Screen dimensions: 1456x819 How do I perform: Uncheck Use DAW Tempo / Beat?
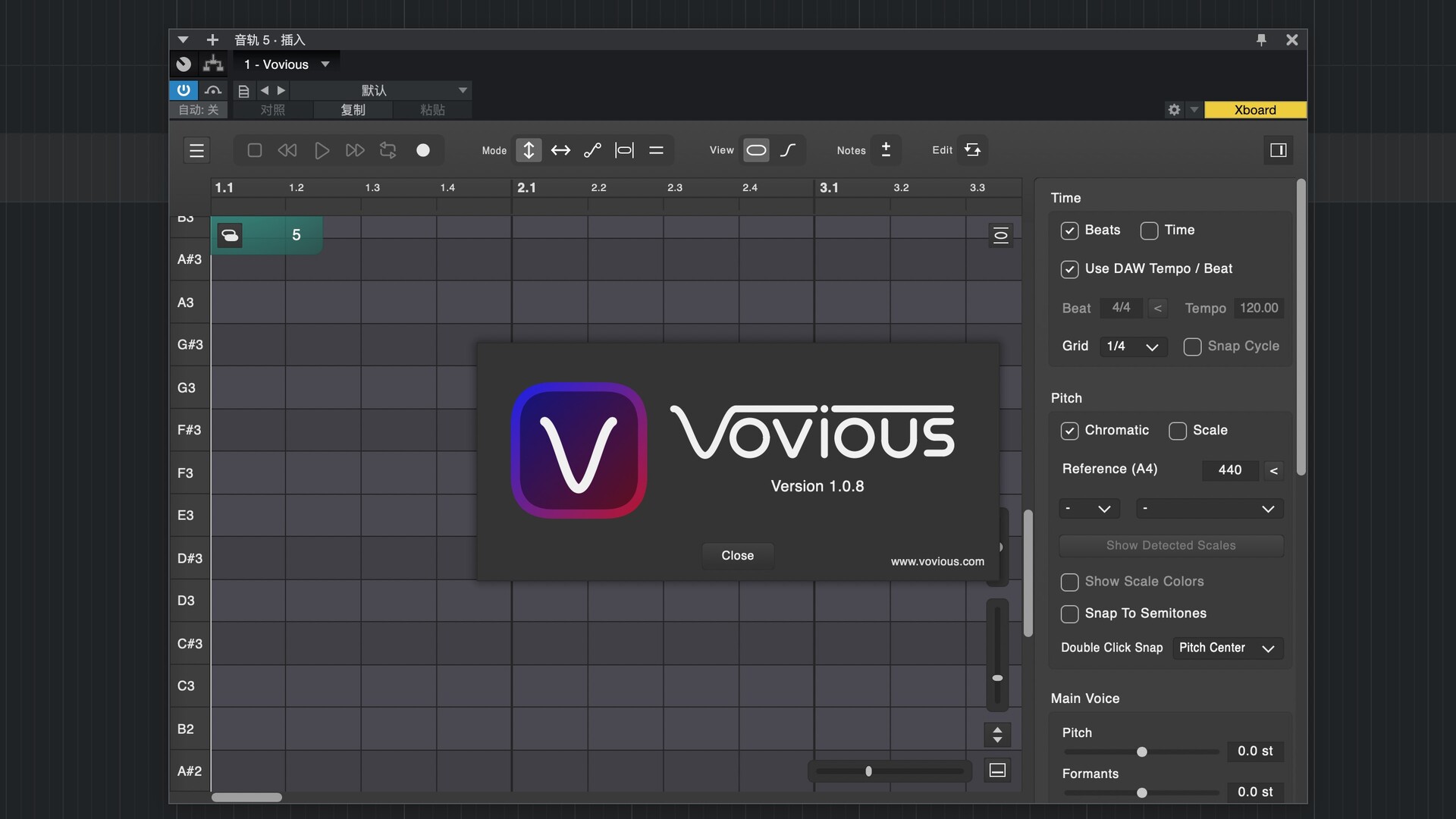point(1069,269)
